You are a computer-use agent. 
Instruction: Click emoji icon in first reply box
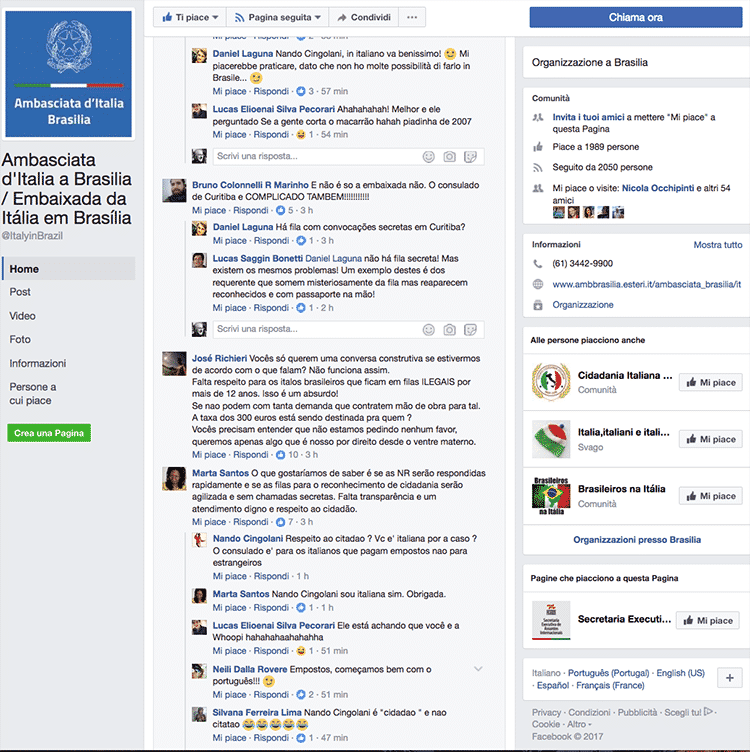point(428,156)
